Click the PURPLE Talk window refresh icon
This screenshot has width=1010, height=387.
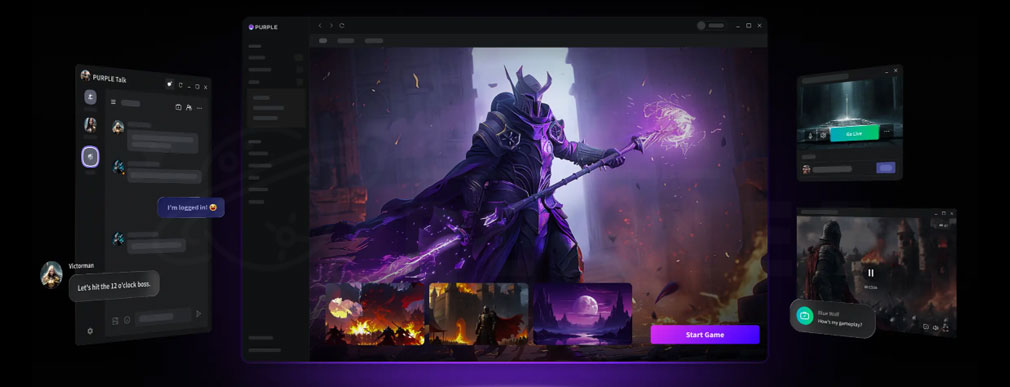point(180,84)
